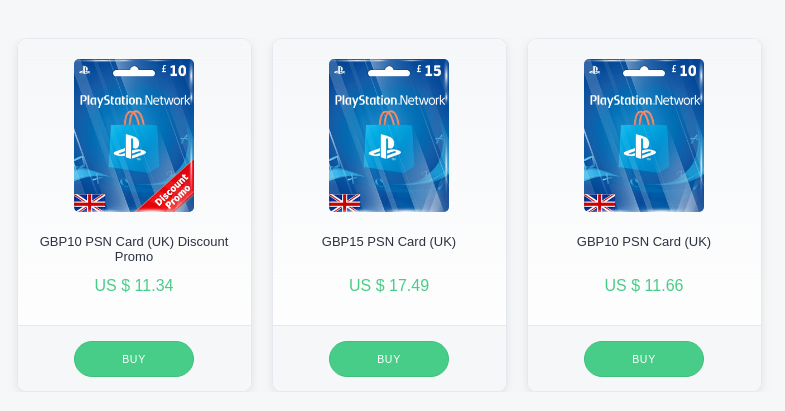Click the small PlayStation logo at the top-left of the GBP15 card
Screen dimensions: 785x411
click(x=339, y=70)
